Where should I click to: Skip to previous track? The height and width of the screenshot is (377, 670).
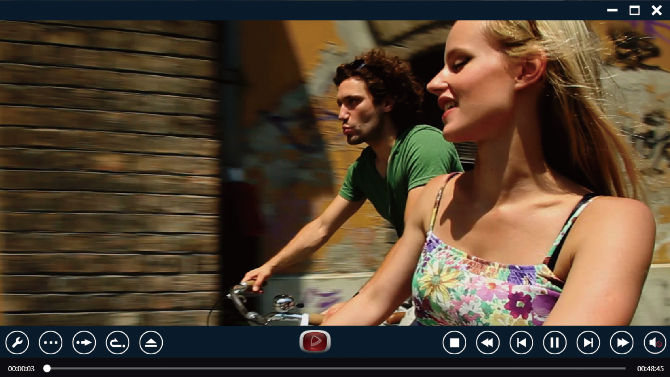click(521, 343)
